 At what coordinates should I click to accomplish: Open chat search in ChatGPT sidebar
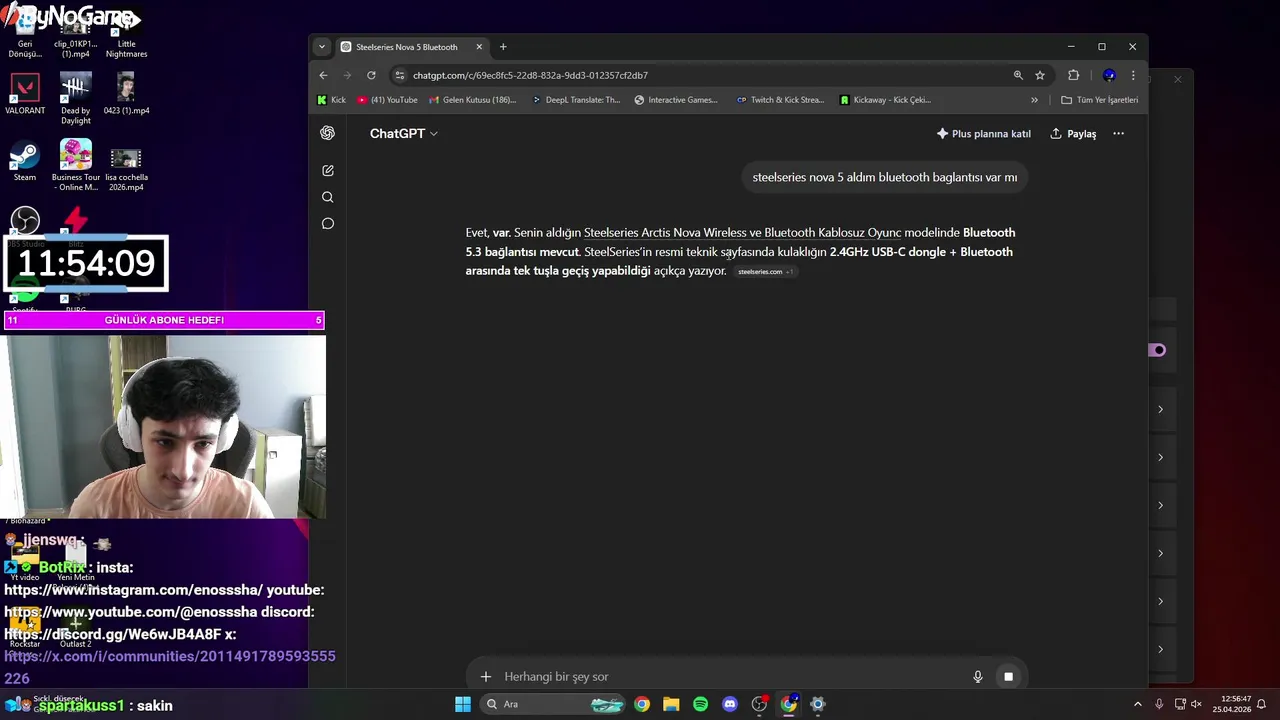(327, 197)
